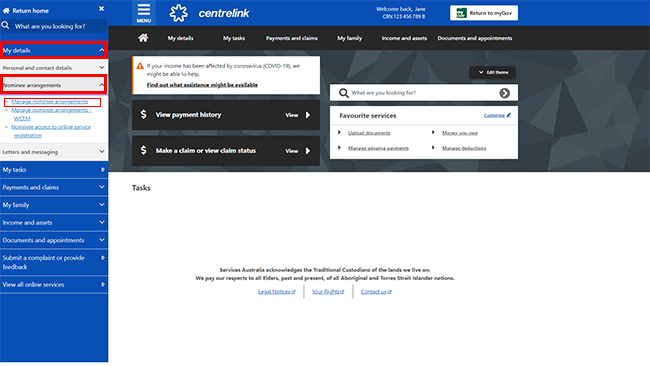The image size is (650, 366).
Task: Open View all online services
Action: tap(54, 285)
